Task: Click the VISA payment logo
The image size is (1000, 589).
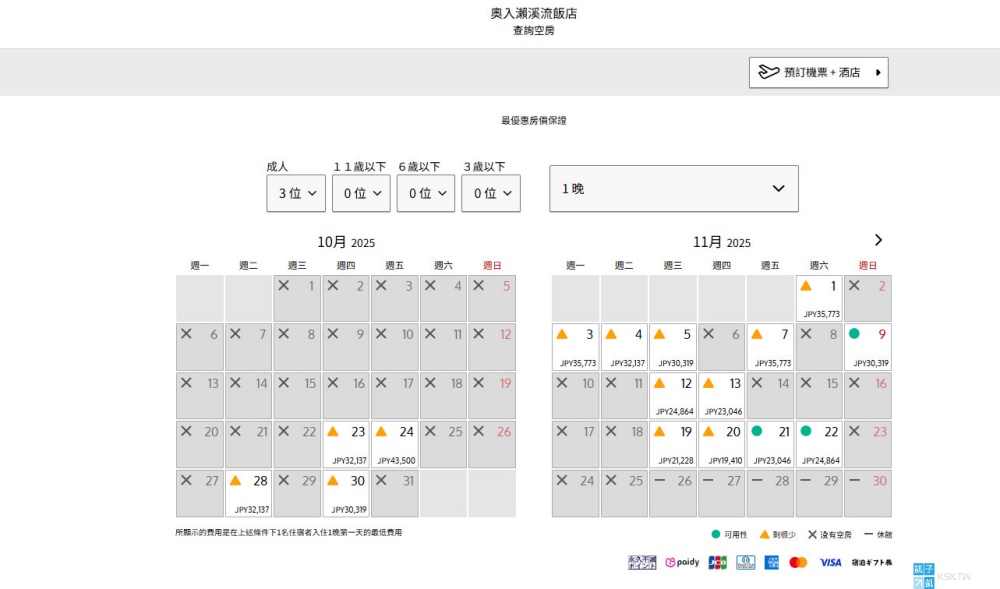Action: click(x=830, y=563)
